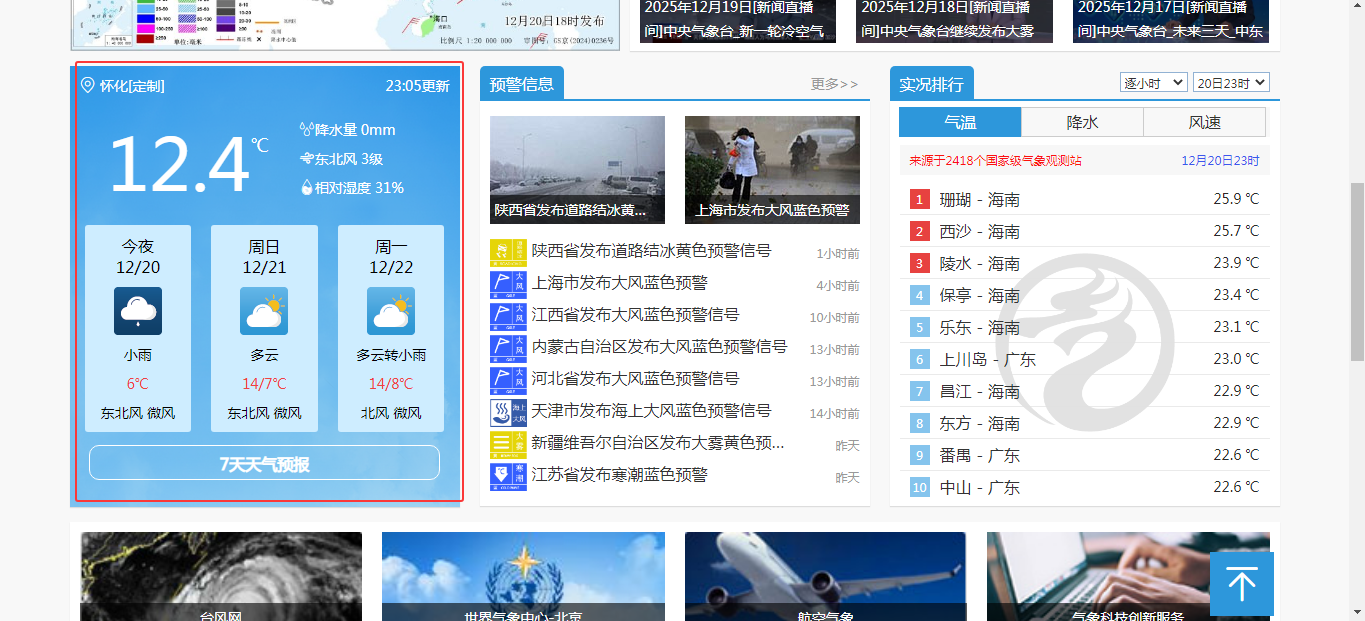Click the blue gale warning icon for 上海市
The width and height of the screenshot is (1365, 621).
508,285
